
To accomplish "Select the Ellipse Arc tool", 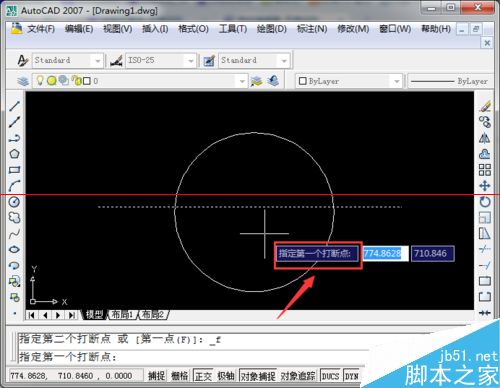I will (14, 266).
